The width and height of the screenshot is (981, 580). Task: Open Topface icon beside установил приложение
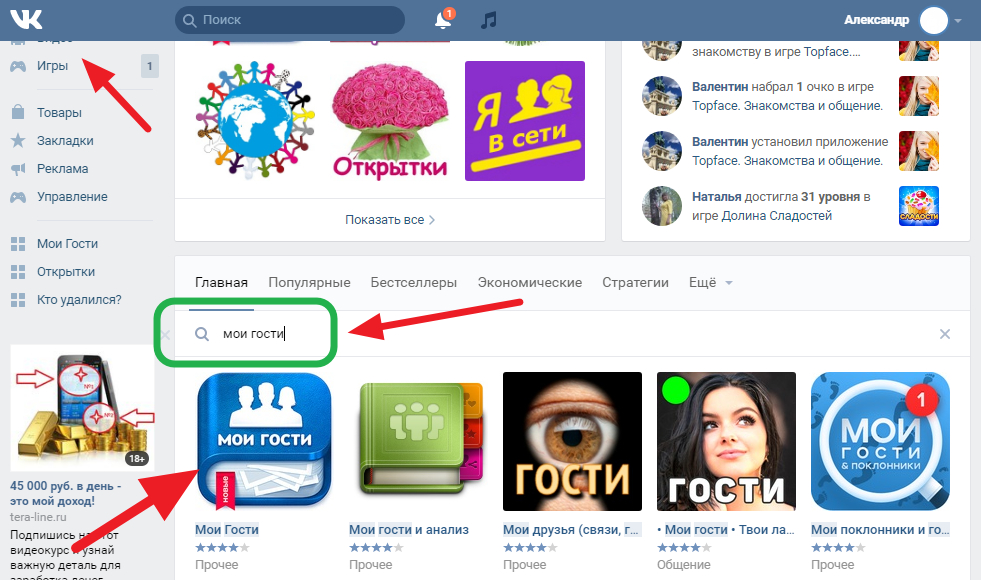tap(919, 151)
